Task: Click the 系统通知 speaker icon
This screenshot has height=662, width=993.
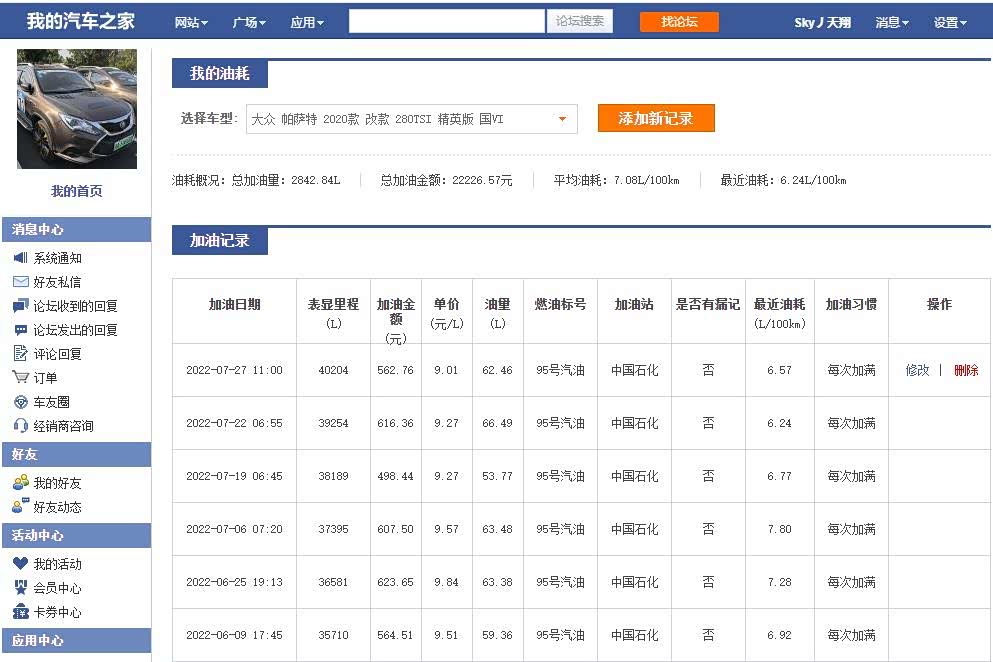Action: pyautogui.click(x=20, y=258)
